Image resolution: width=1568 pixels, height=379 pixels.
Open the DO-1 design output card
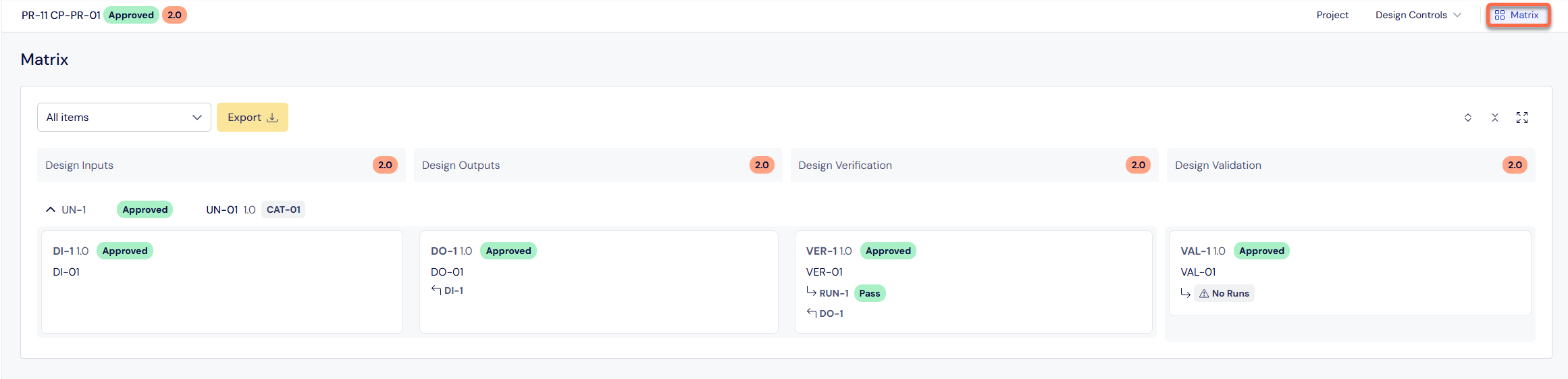click(x=599, y=282)
